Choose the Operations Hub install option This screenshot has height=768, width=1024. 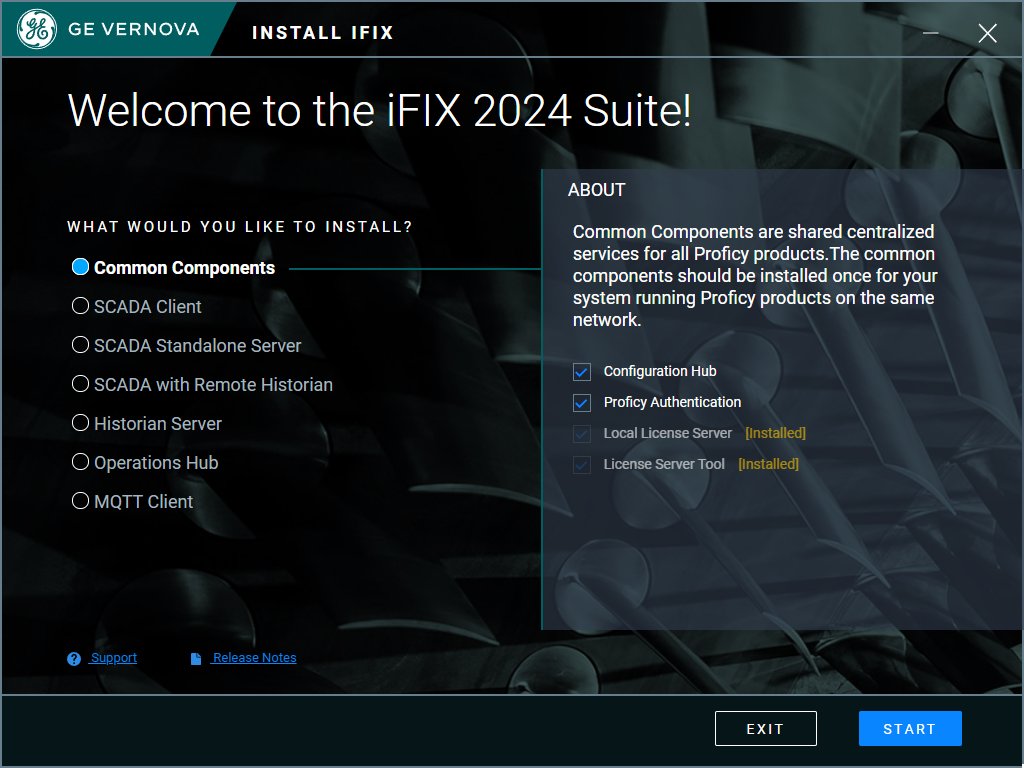80,462
